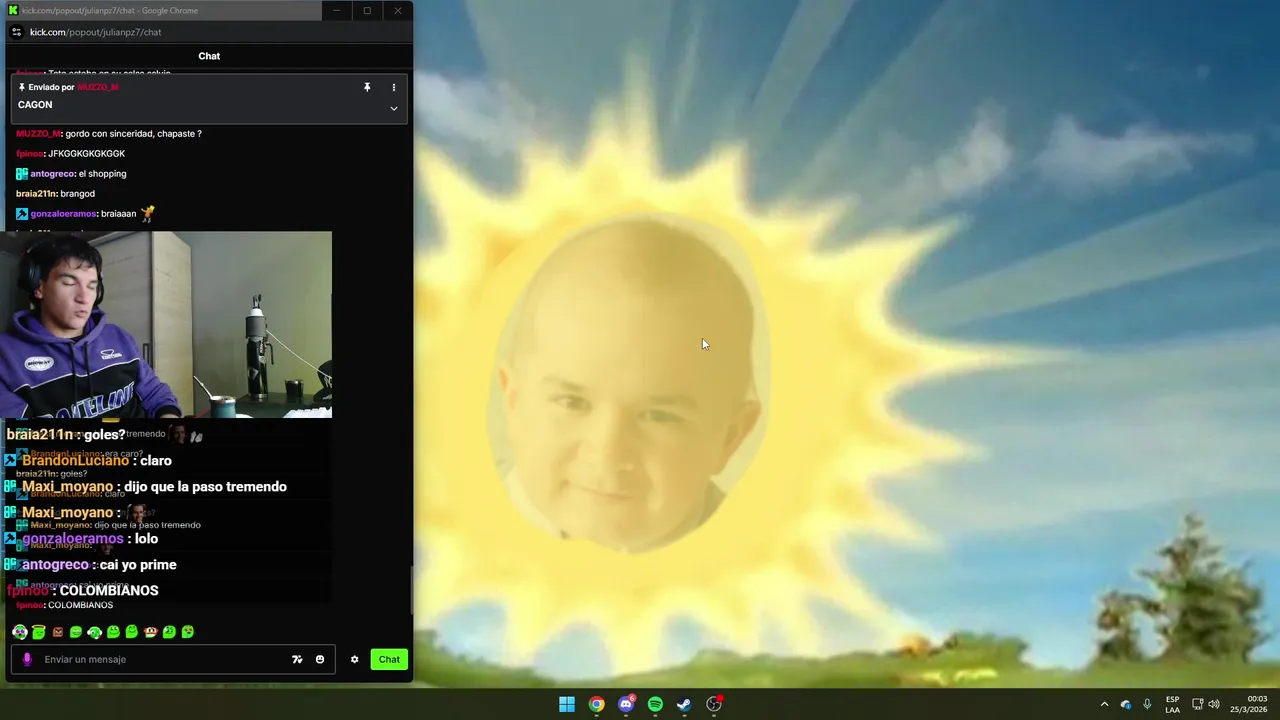
Task: Insert the fourth flat green emote
Action: tap(76, 632)
